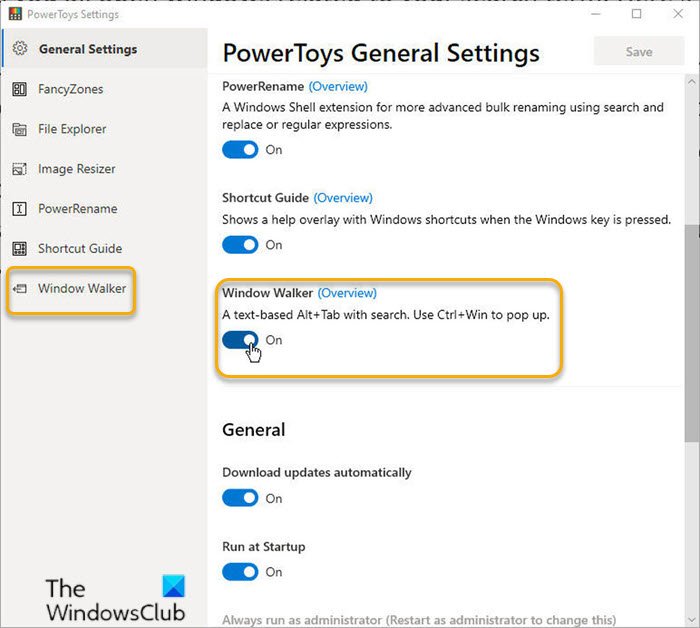Toggle Window Walker off
Screen dimensions: 700x628
click(240, 340)
